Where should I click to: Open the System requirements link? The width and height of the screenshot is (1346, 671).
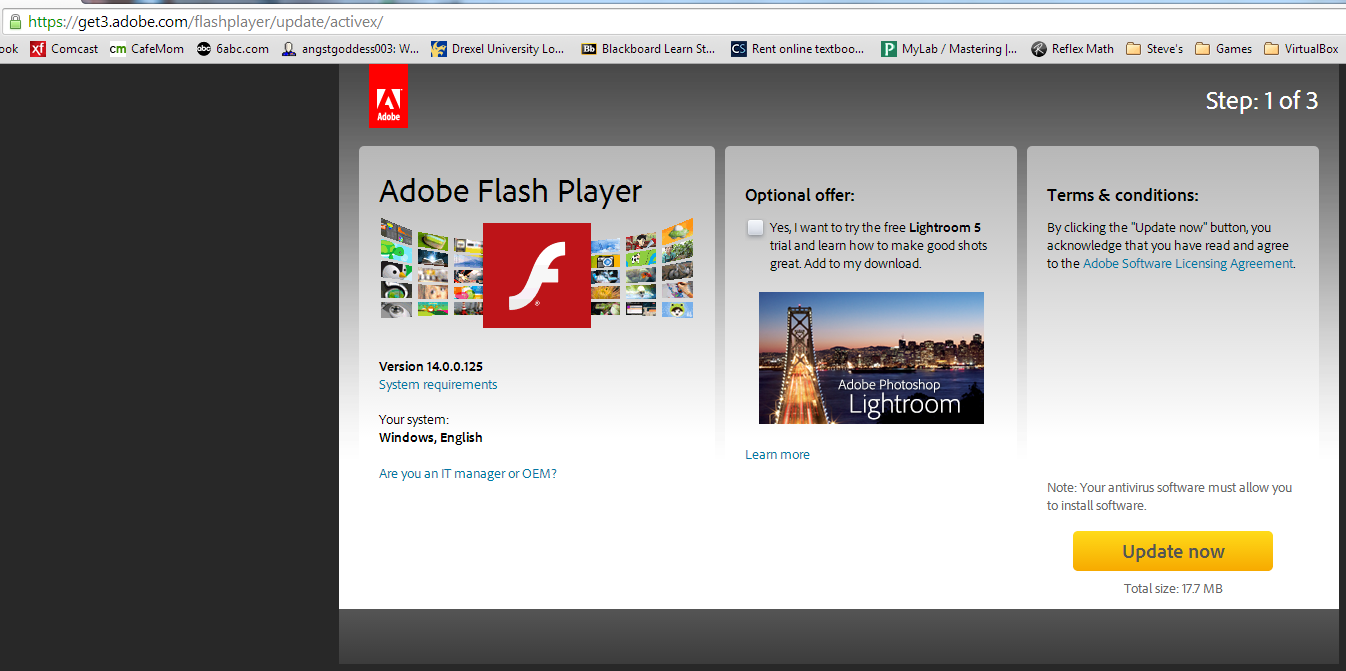pos(438,385)
